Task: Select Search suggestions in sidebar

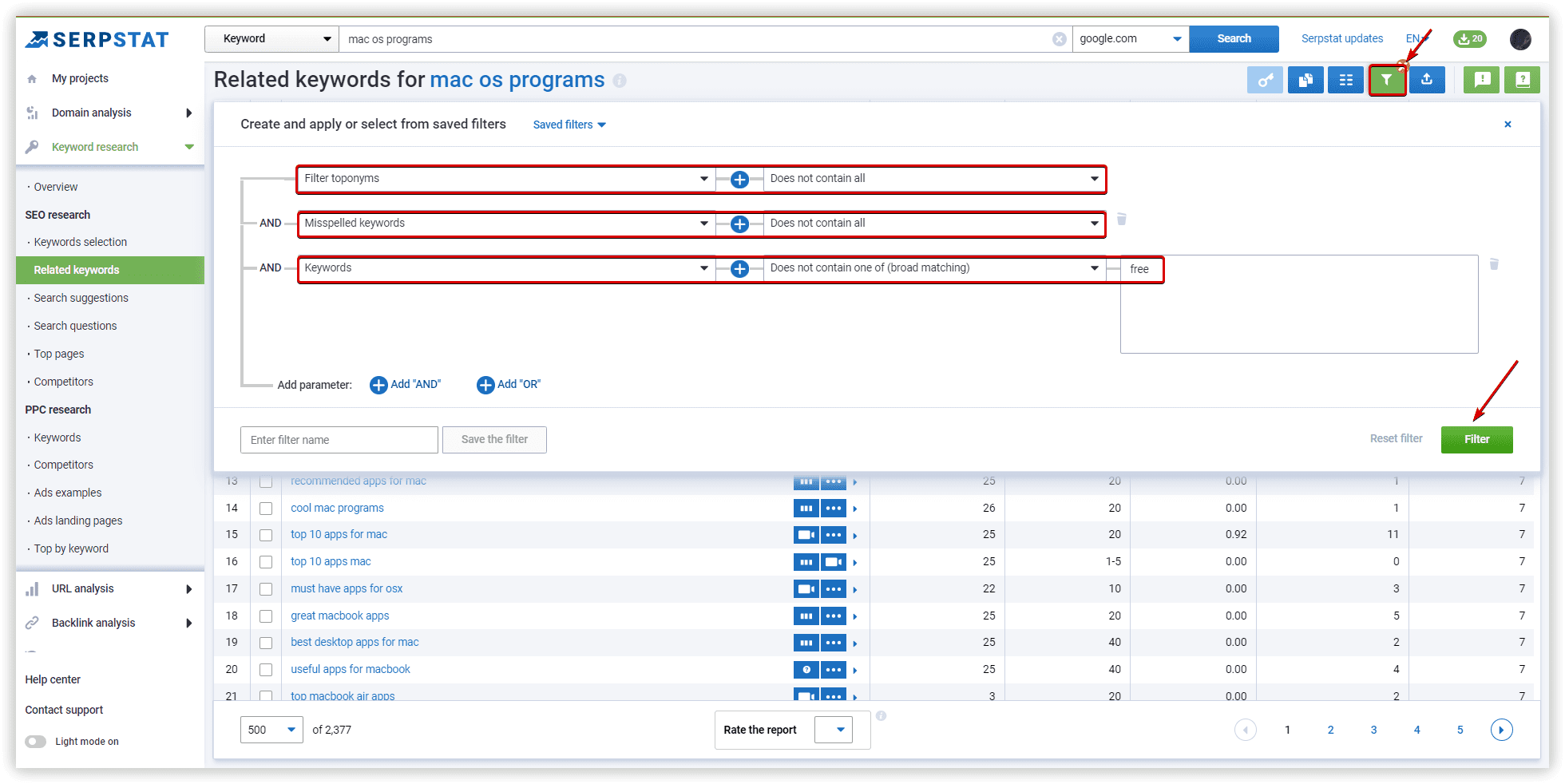Action: pyautogui.click(x=81, y=299)
